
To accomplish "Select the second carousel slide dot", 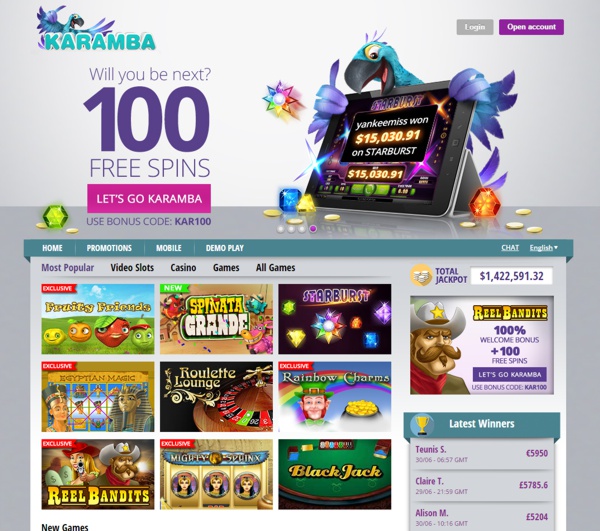I will click(x=291, y=229).
